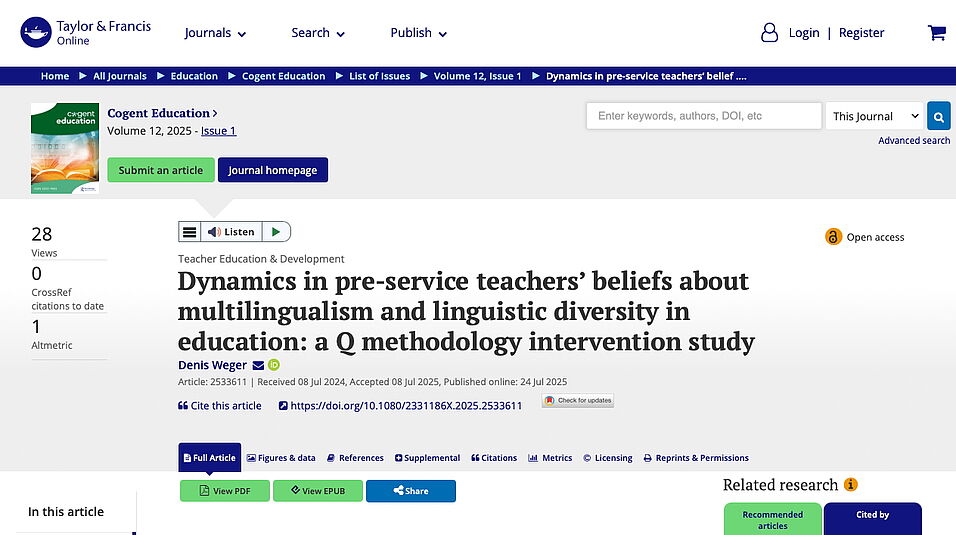Screen dimensions: 956x535
Task: Click the Taylor & Francis Online logo
Action: click(x=86, y=33)
